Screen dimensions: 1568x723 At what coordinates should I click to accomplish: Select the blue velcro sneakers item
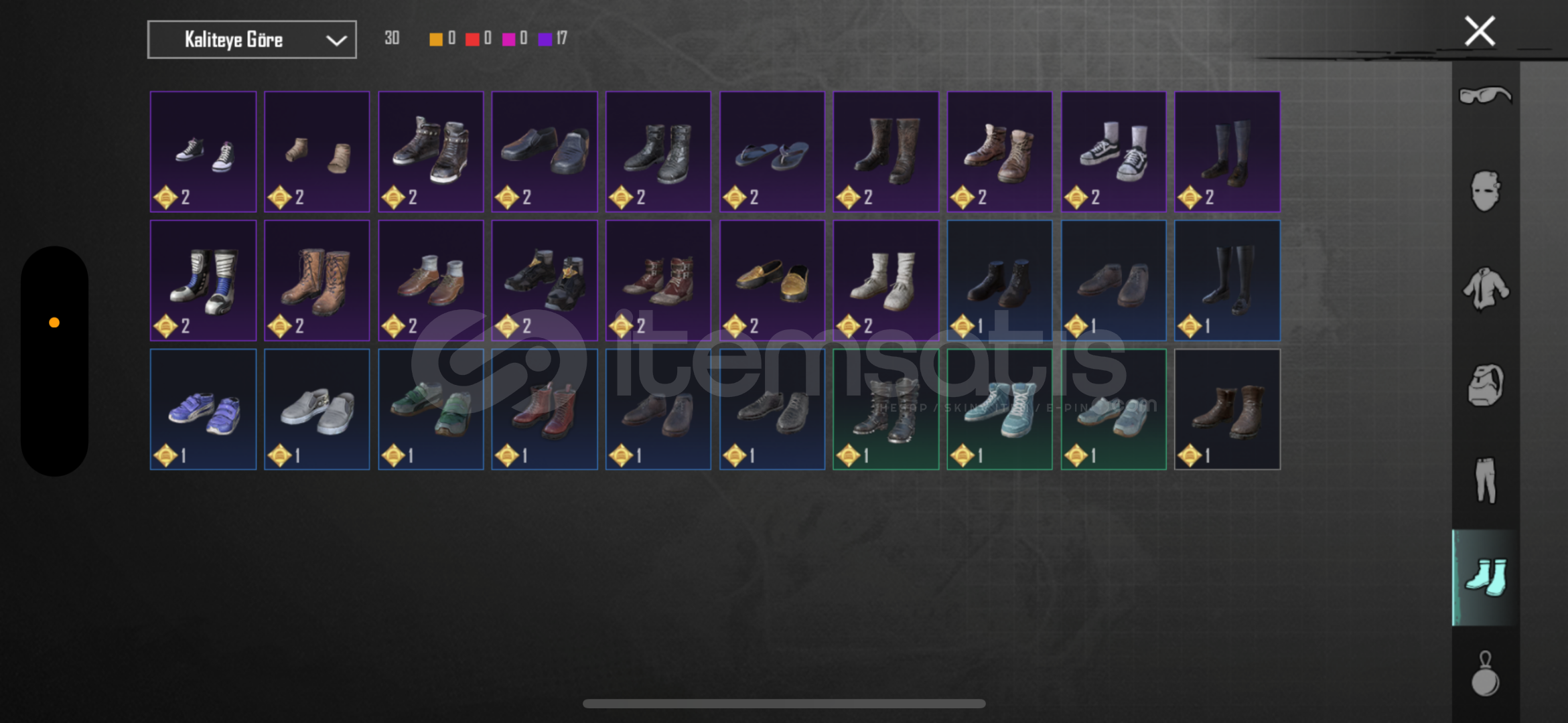tap(203, 409)
